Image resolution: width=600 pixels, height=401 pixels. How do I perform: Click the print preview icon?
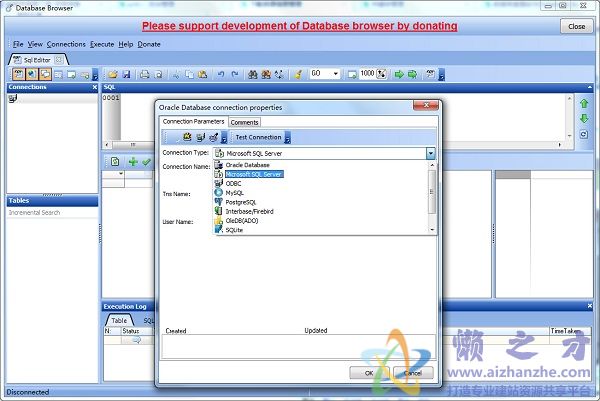pos(158,74)
